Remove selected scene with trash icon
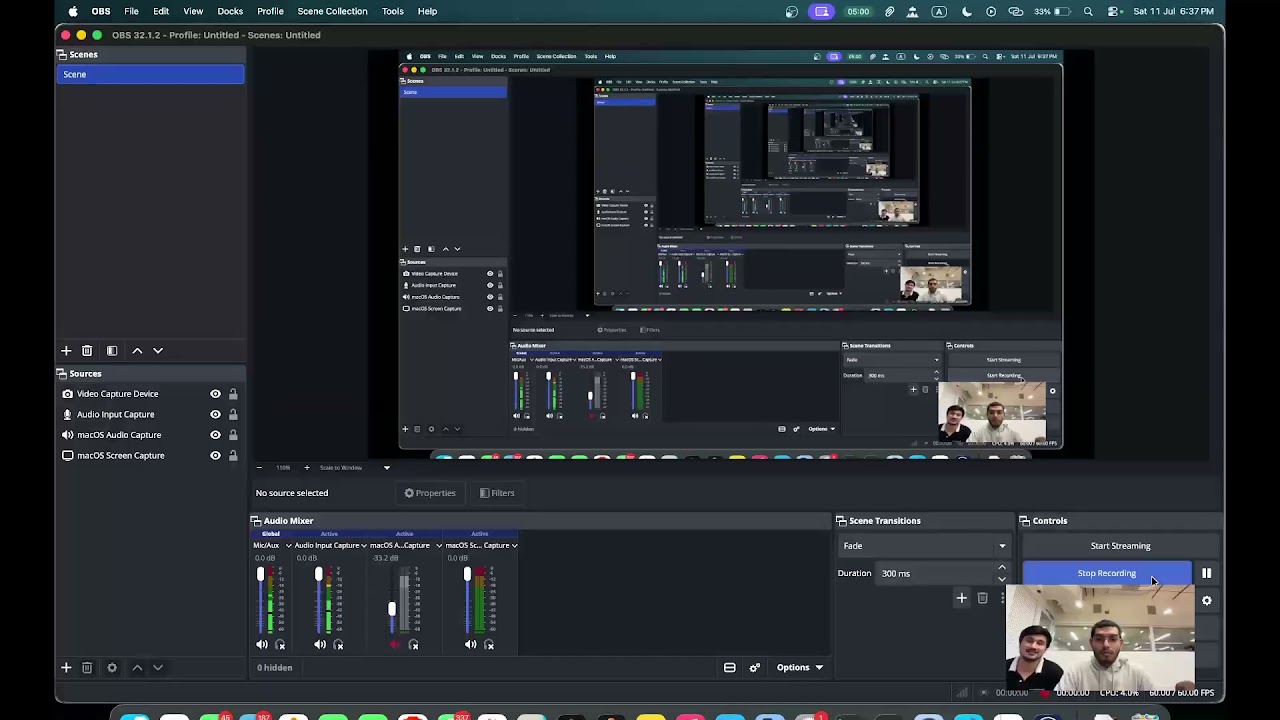This screenshot has width=1280, height=720. pos(87,351)
